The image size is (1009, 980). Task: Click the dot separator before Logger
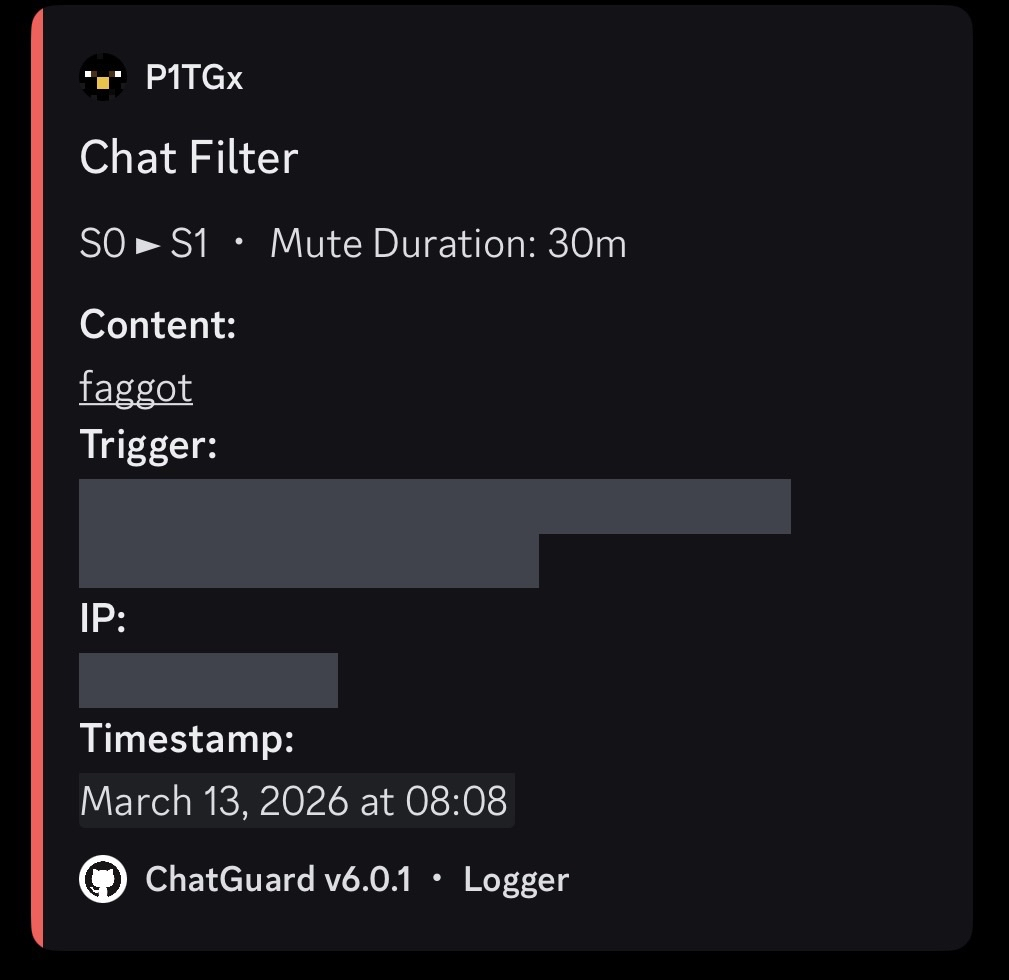point(437,878)
